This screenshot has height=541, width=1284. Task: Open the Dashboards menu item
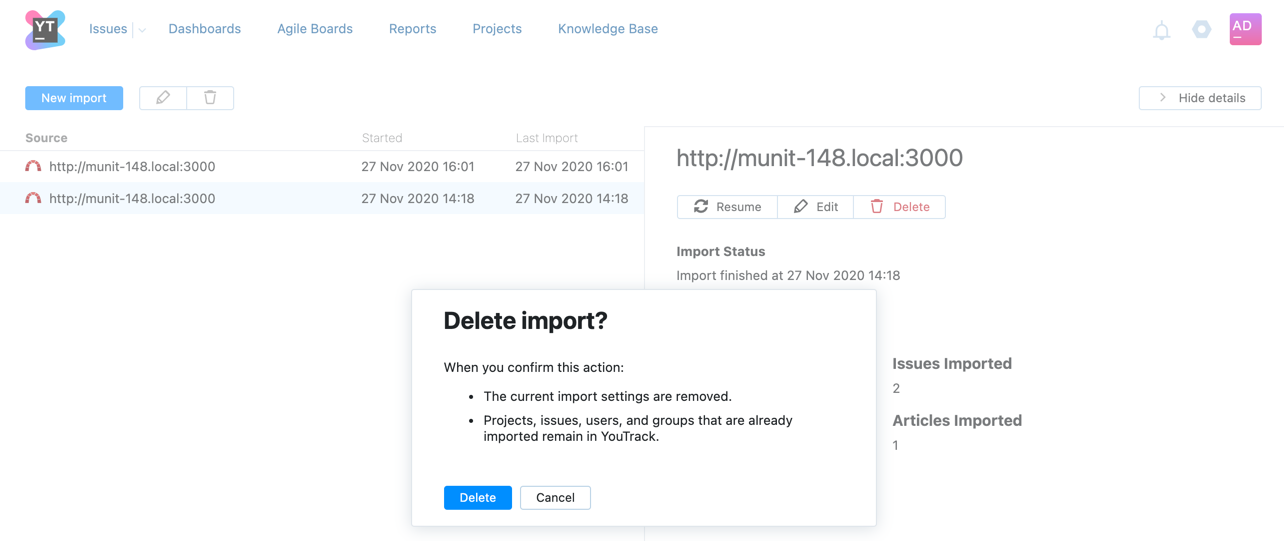coord(204,29)
